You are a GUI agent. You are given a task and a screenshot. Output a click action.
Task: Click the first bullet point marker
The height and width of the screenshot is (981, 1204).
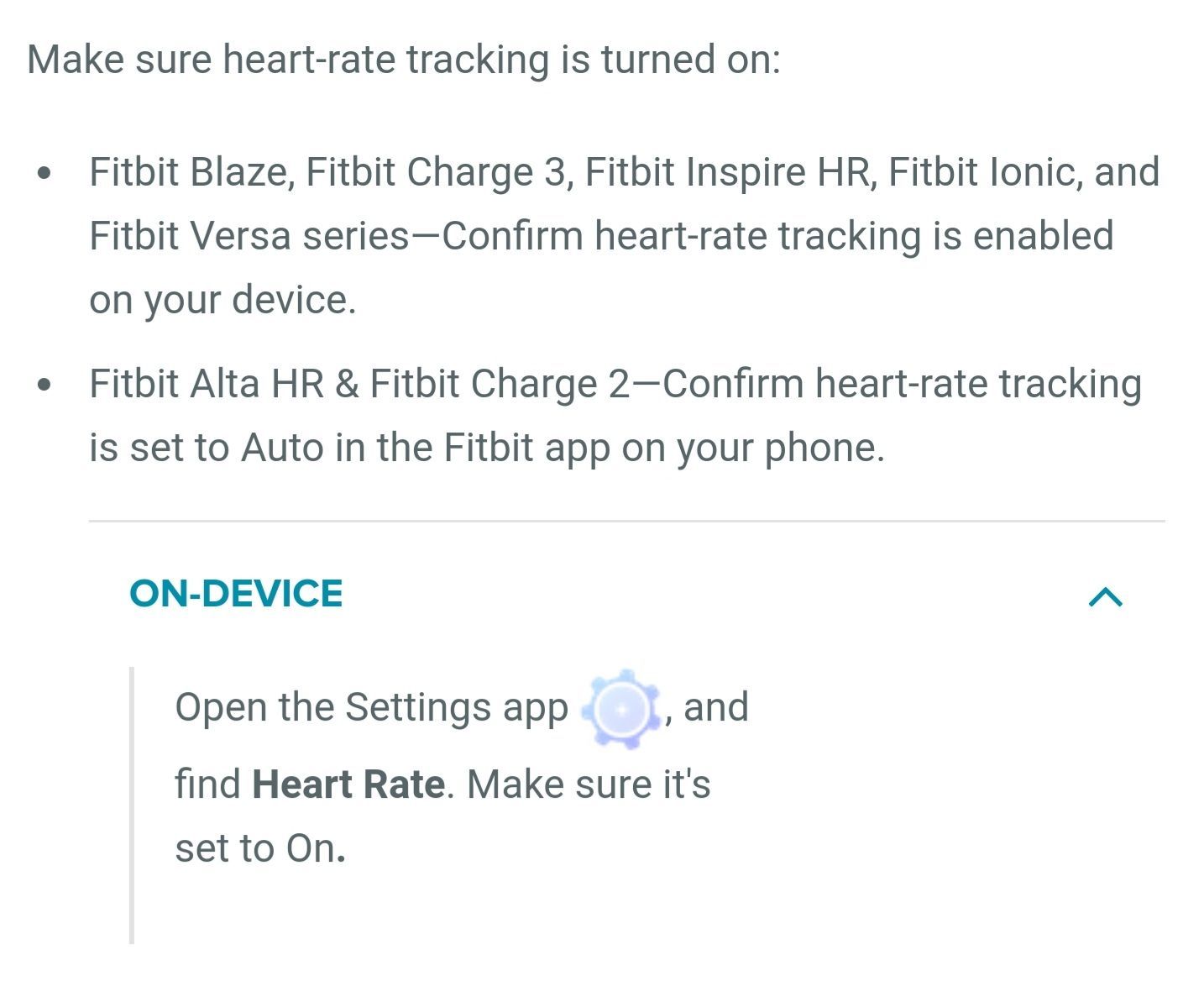point(44,173)
